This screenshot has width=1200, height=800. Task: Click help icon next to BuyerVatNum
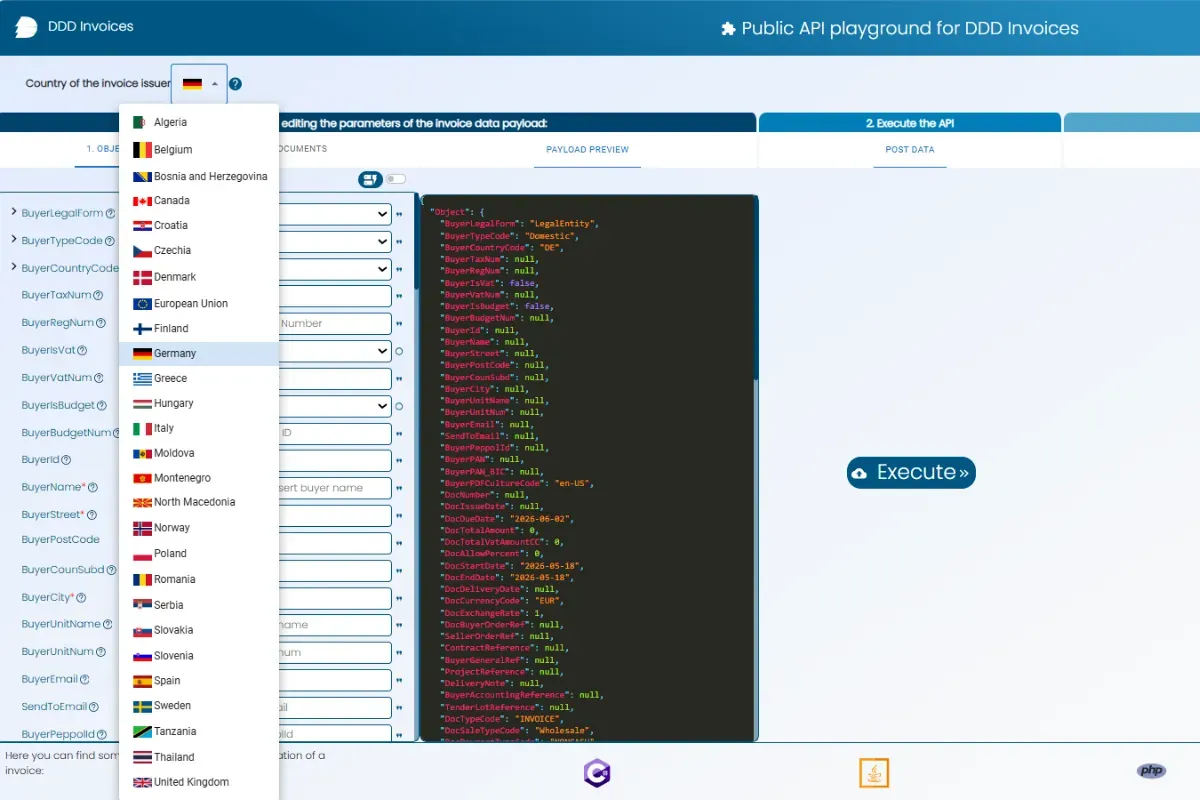click(x=99, y=379)
